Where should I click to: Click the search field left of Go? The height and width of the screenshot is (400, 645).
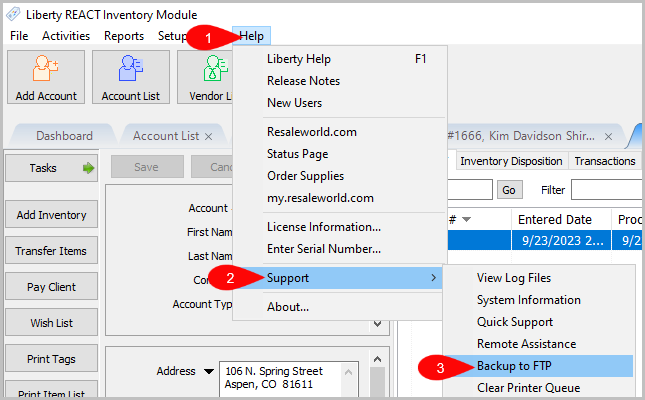point(469,190)
